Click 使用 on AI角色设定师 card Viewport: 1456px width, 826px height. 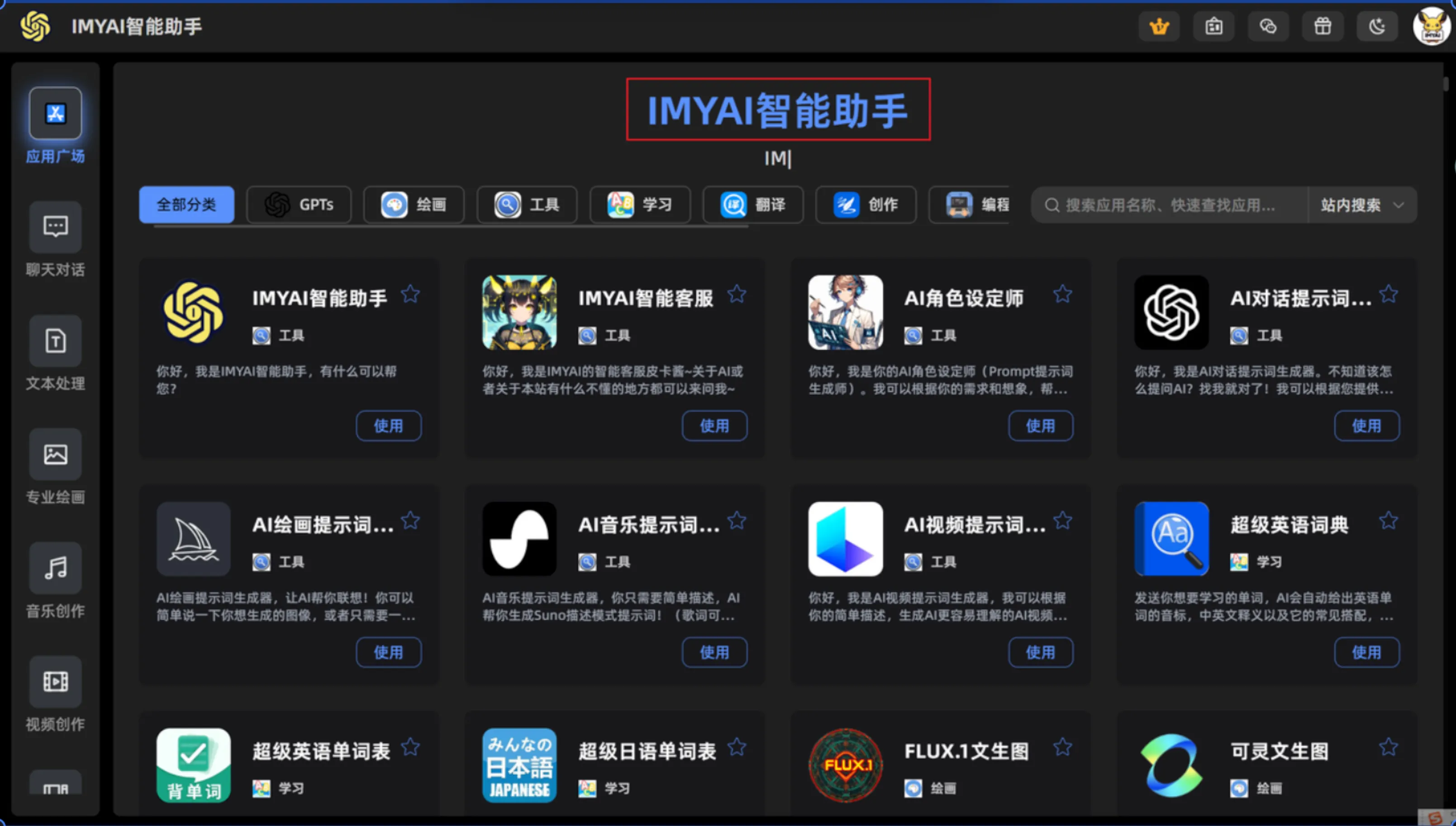point(1041,426)
